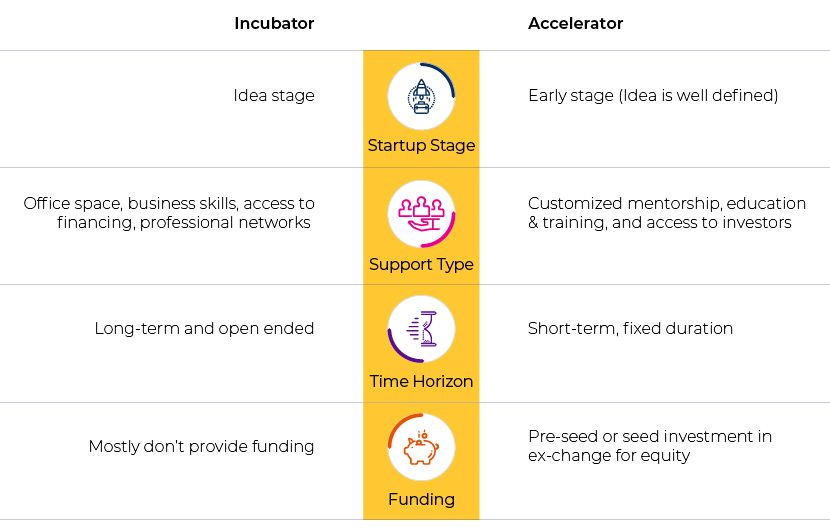
Task: Select the Incubator column header
Action: pyautogui.click(x=274, y=23)
